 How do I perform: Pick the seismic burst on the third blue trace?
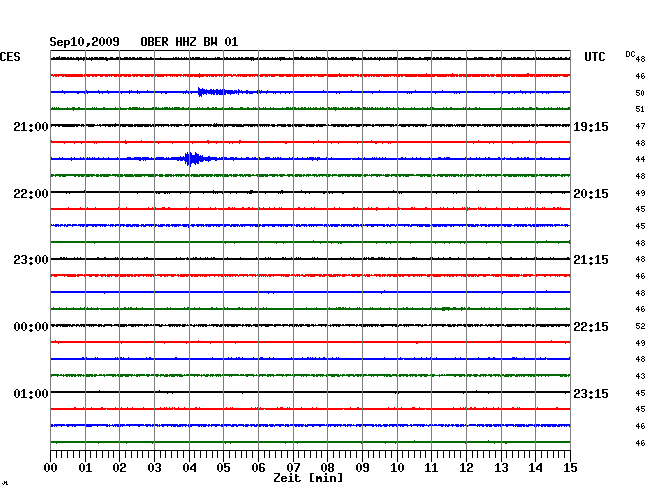coord(220,92)
